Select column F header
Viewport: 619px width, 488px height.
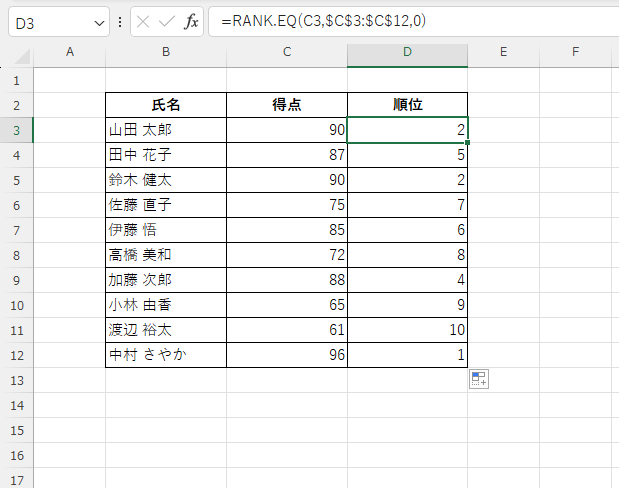point(576,52)
